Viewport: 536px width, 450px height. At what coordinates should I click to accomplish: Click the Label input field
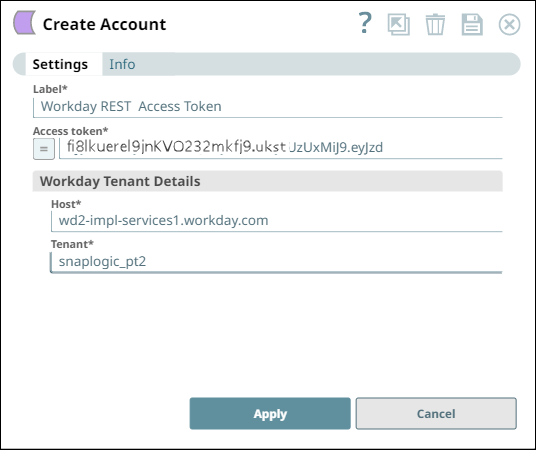coord(268,107)
